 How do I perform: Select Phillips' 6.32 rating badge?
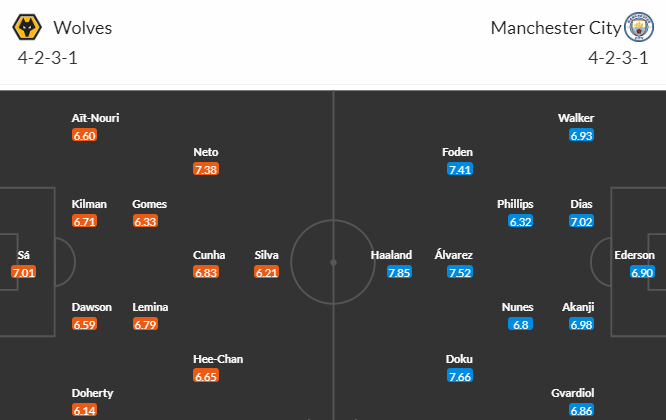520,221
